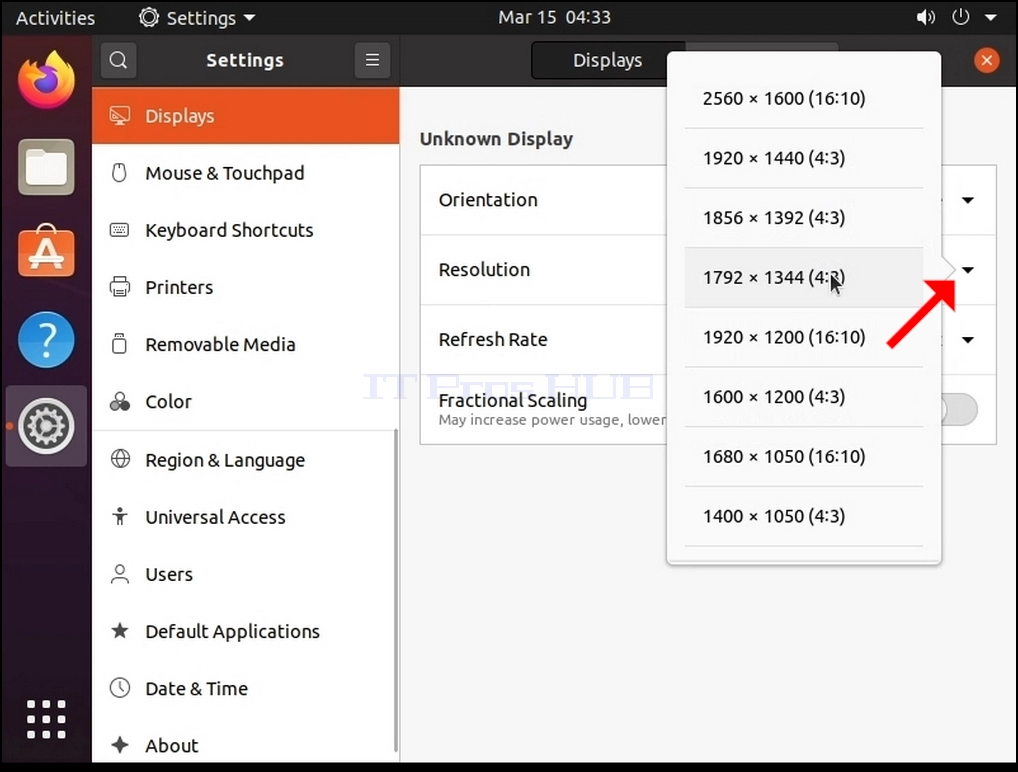
Task: Select 1680 × 1050 (16:10) resolution
Action: pos(804,456)
